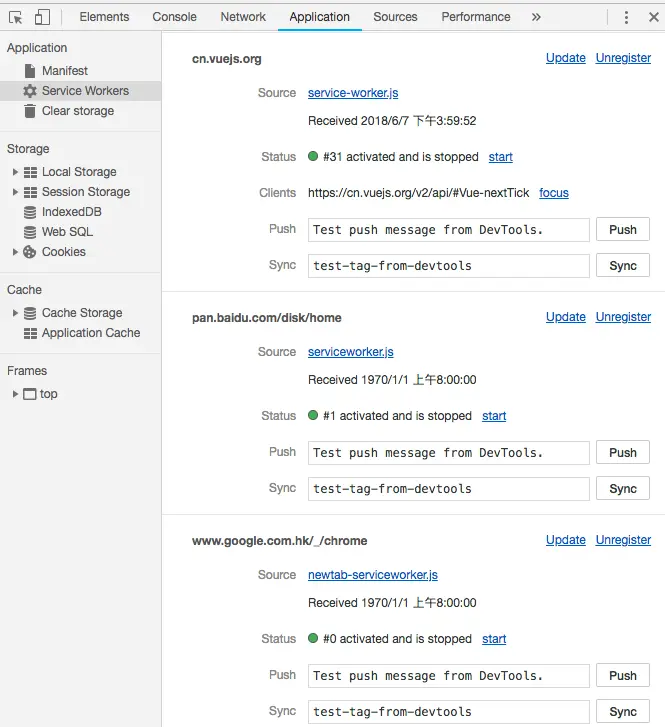Viewport: 665px width, 727px height.
Task: Click the Clear storage trash icon
Action: (x=30, y=111)
